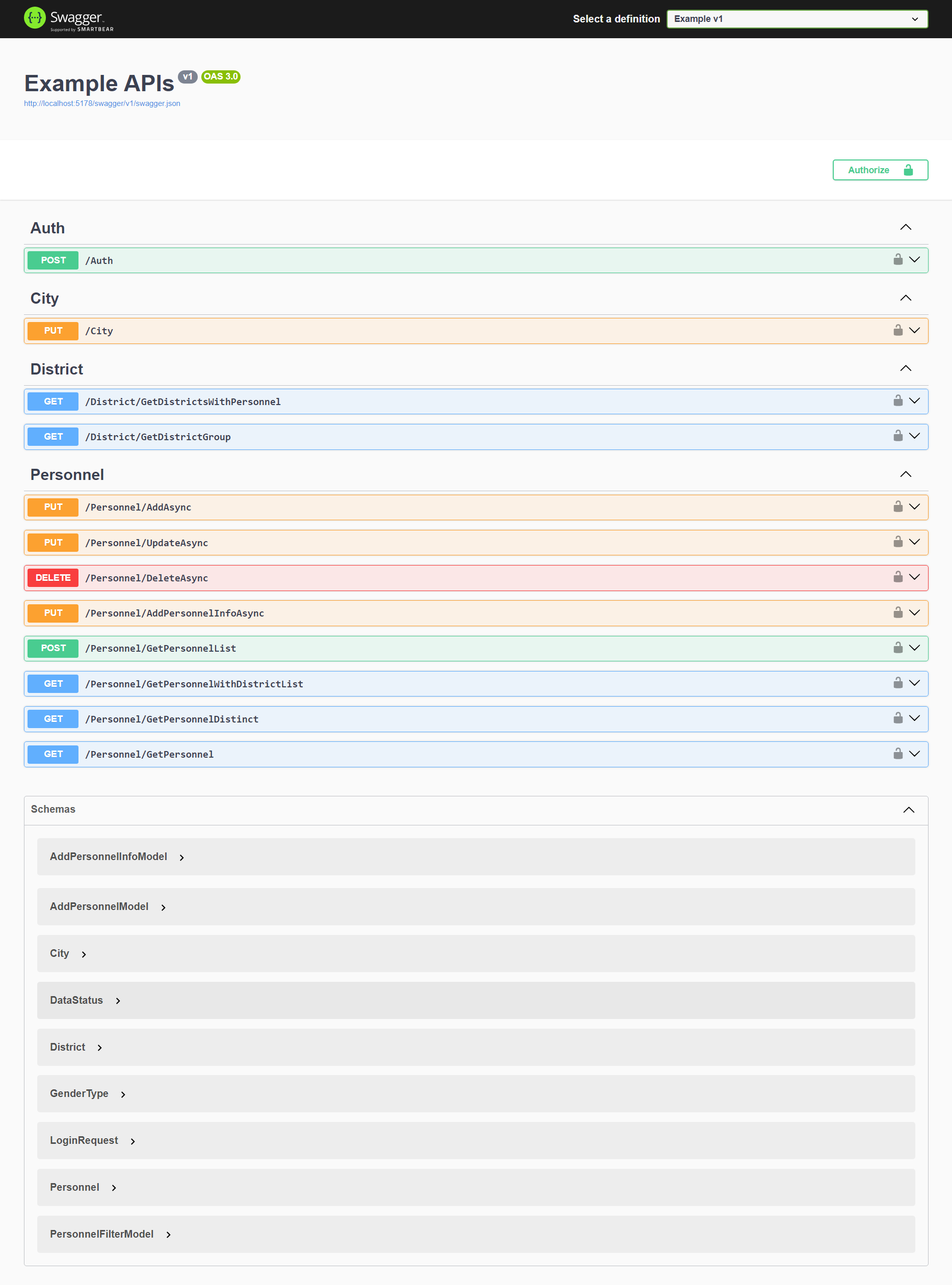
Task: Click PUT badge for /Personnel/UpdateAsync
Action: 53,543
